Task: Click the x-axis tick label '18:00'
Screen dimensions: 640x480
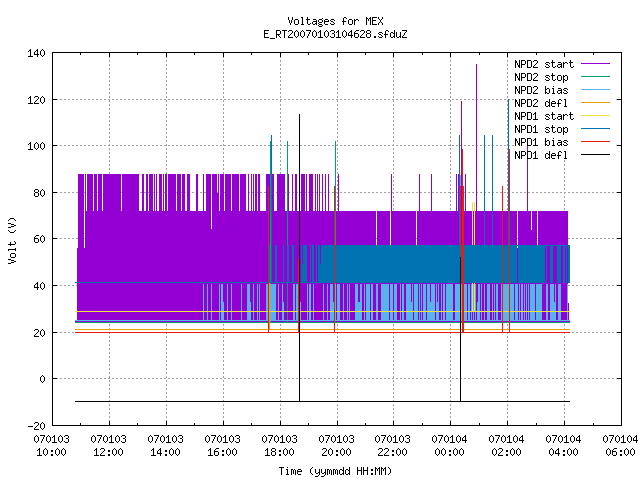Action: pos(279,452)
